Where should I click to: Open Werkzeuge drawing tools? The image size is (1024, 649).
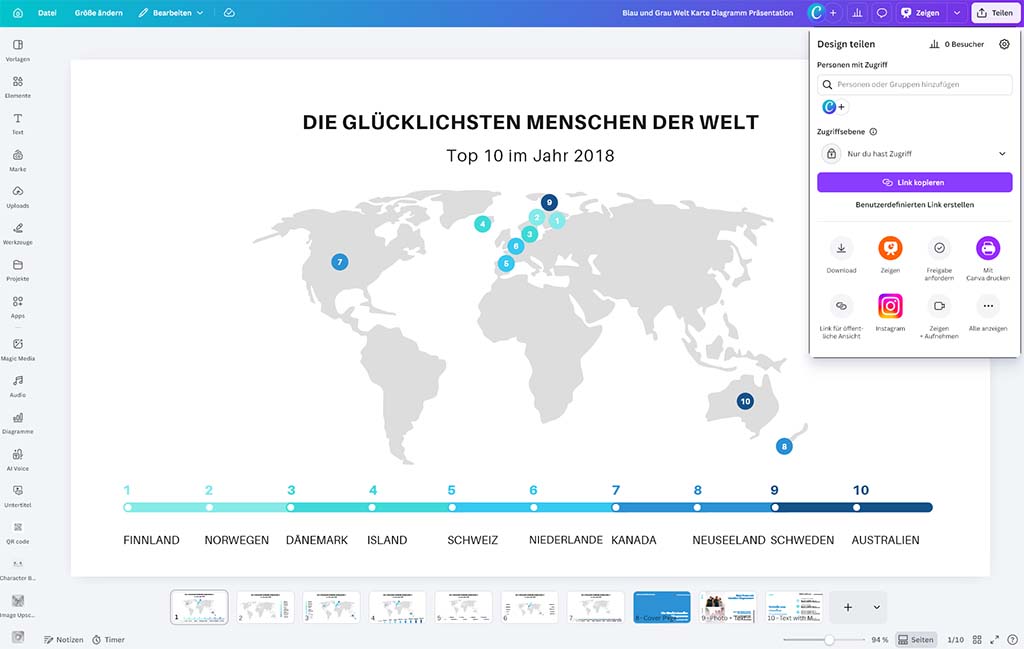18,234
